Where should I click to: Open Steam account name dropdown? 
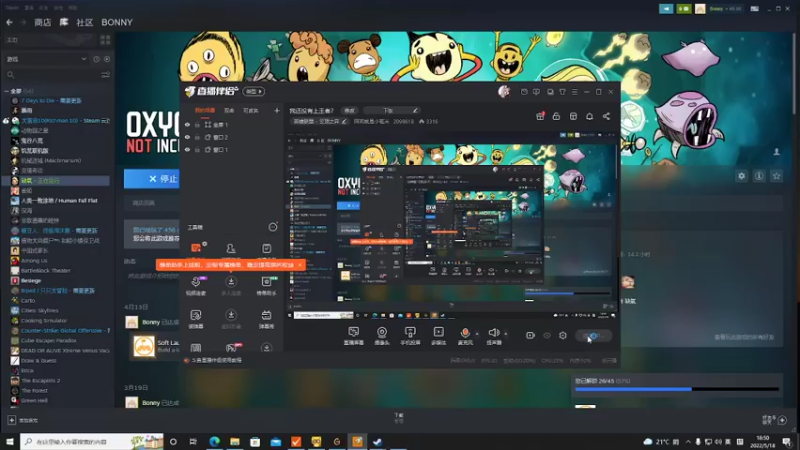point(725,9)
